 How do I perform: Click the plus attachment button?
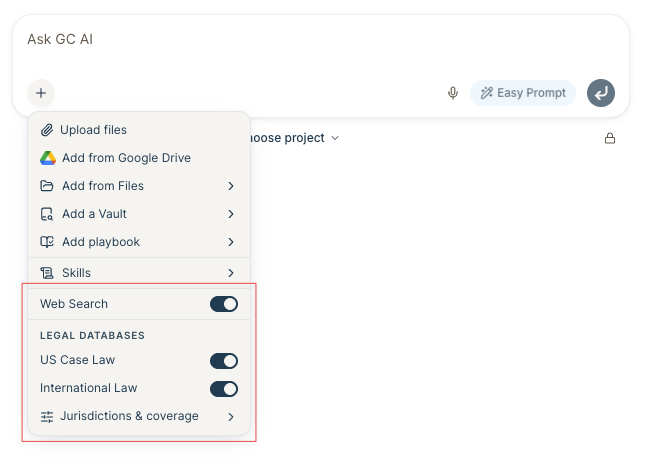(41, 93)
